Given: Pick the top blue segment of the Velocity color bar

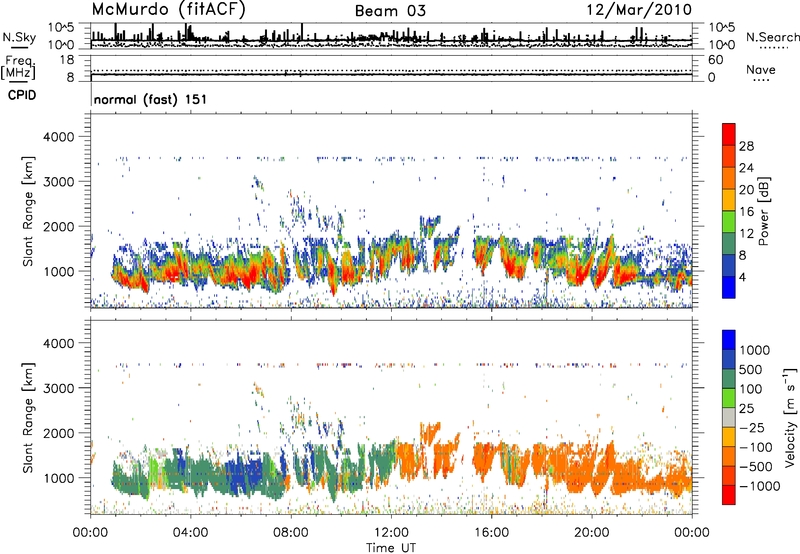Looking at the screenshot, I should (x=729, y=340).
